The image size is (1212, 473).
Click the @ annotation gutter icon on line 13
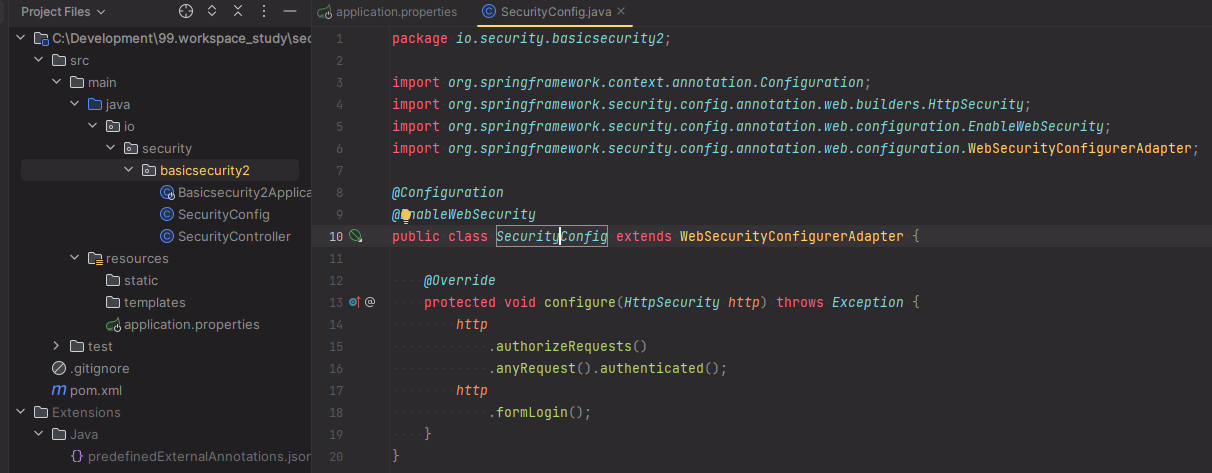point(370,302)
